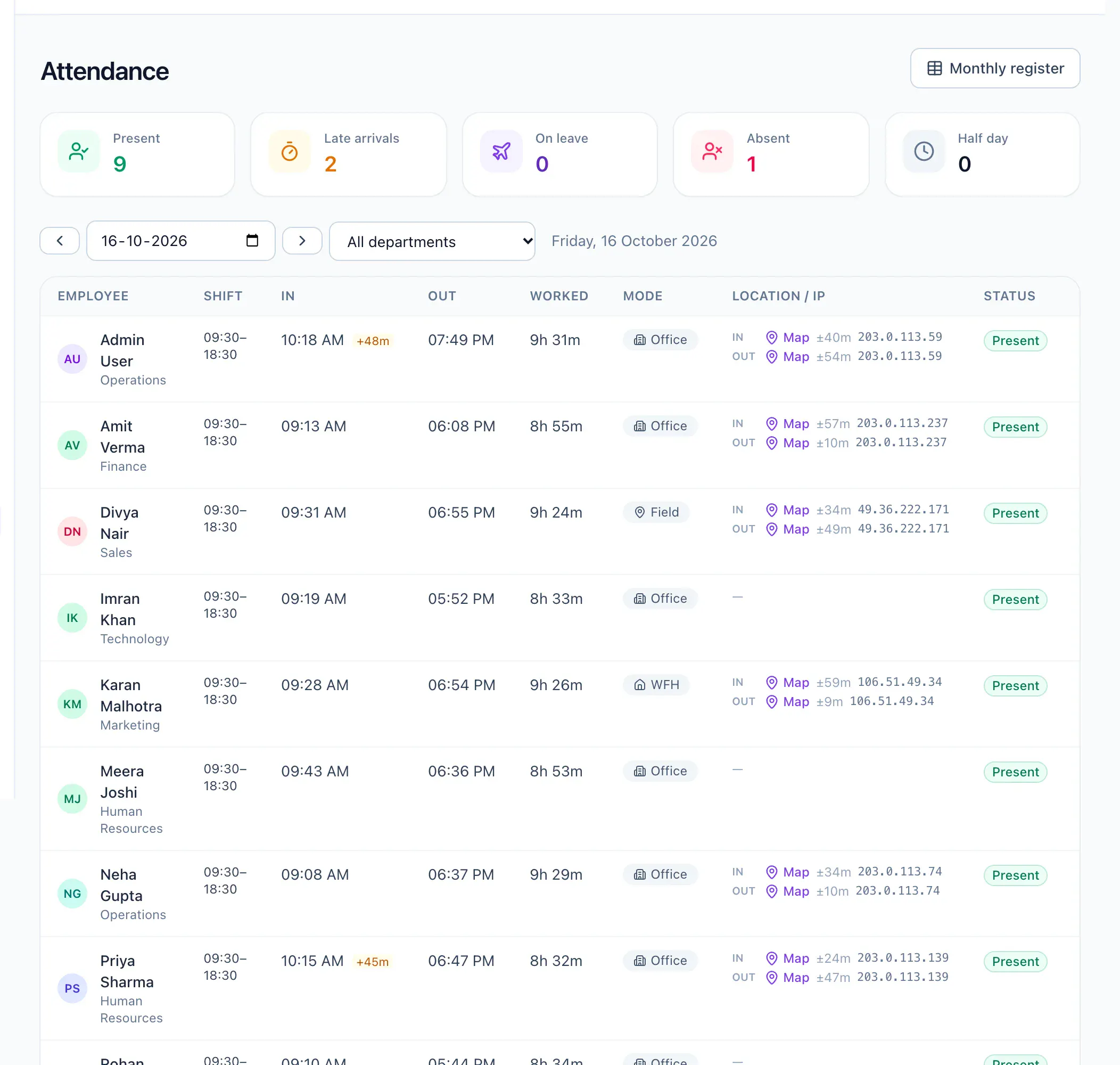The height and width of the screenshot is (1065, 1120).
Task: Open Amit Verma's check-out Map link
Action: point(787,443)
